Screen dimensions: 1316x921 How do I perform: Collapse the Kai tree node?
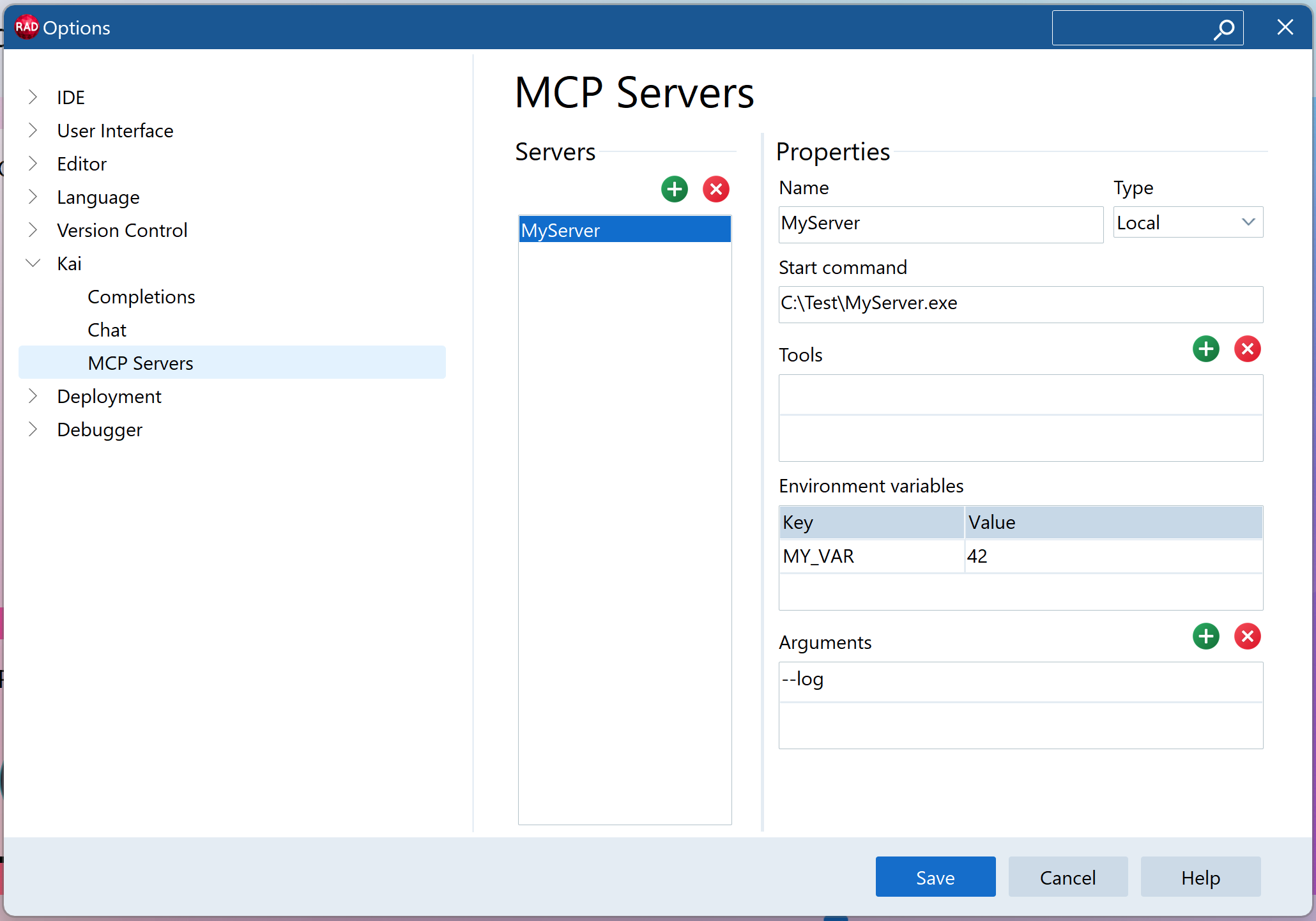point(33,263)
